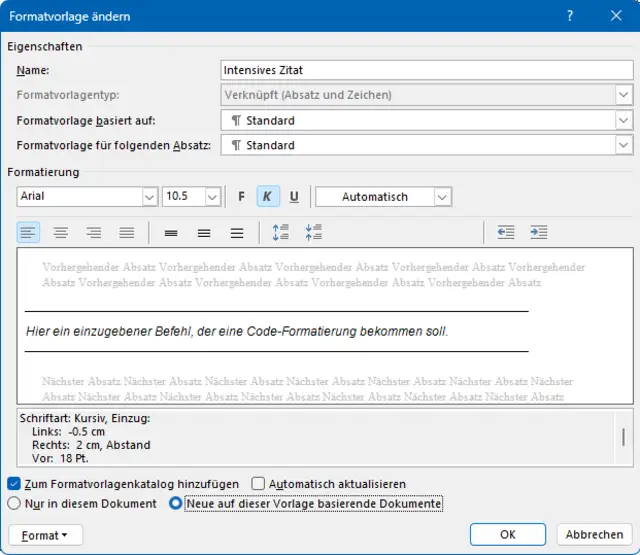Toggle bold formatting (F)
The image size is (640, 555).
coord(242,197)
